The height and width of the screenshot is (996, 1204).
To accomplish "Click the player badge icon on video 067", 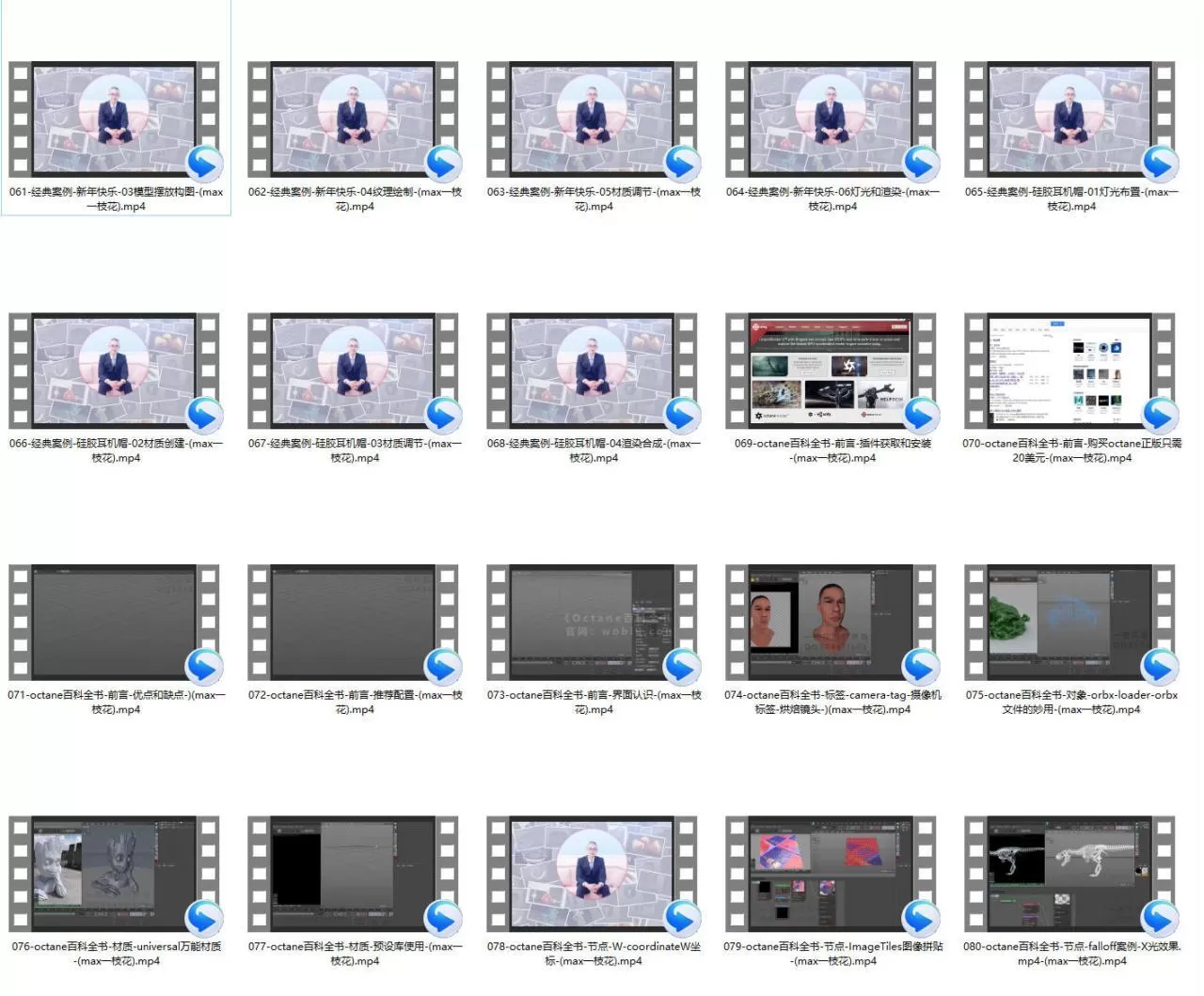I will [x=442, y=416].
